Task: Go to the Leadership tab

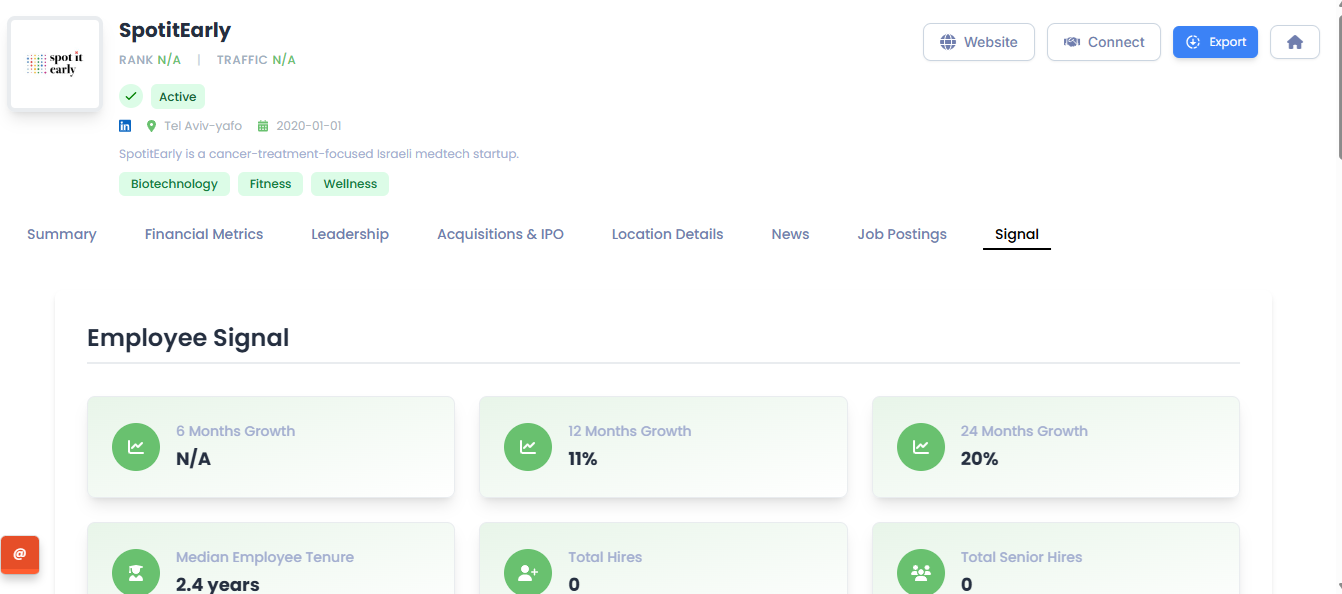Action: [350, 234]
